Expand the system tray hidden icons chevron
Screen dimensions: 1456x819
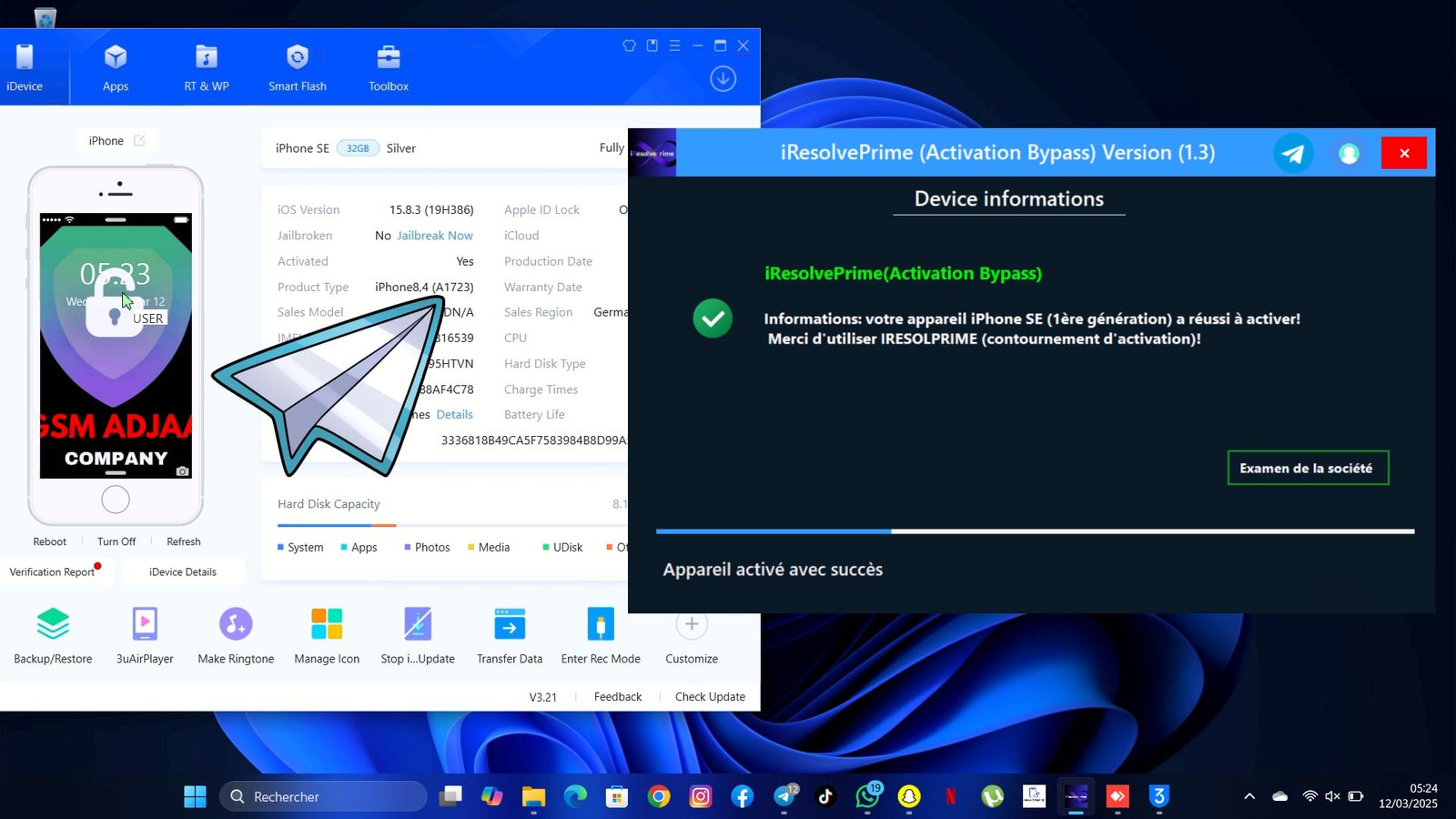[1249, 796]
